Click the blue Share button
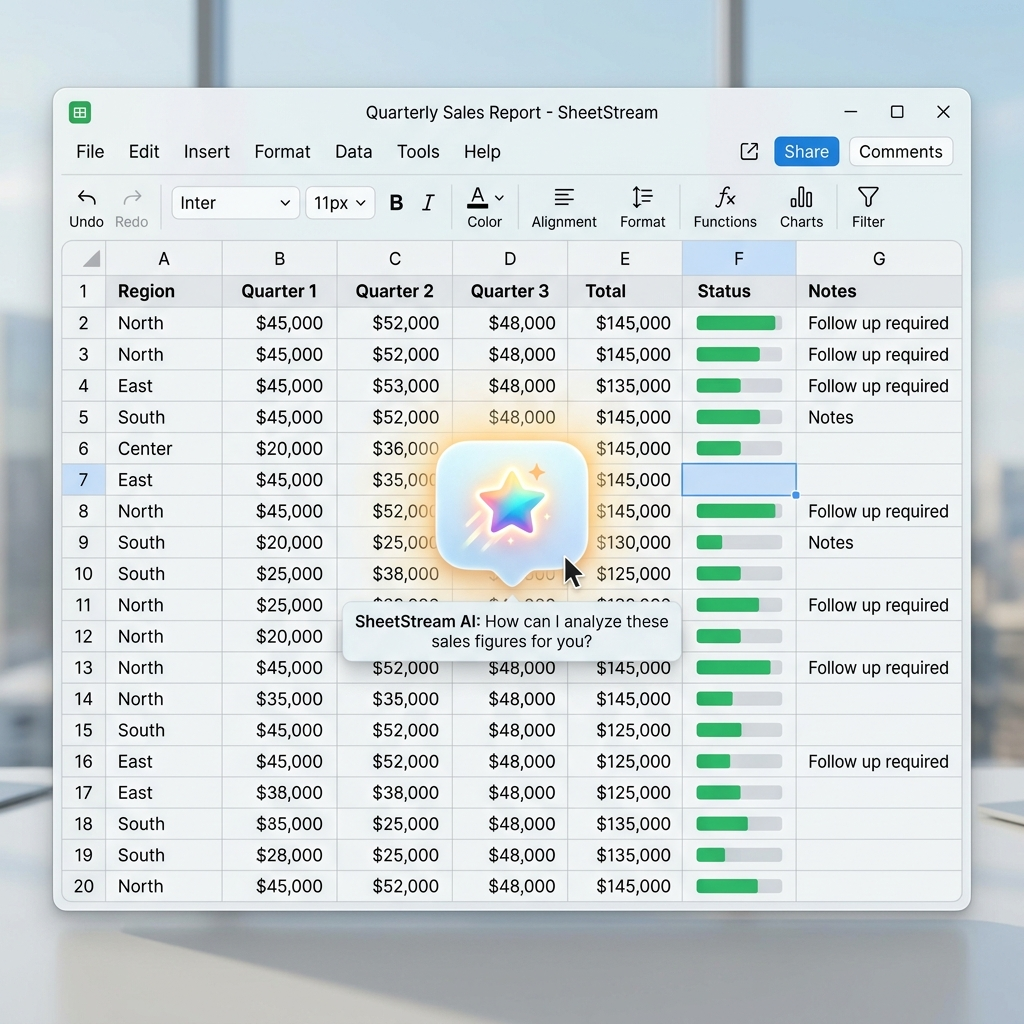The height and width of the screenshot is (1024, 1024). pyautogui.click(x=807, y=152)
